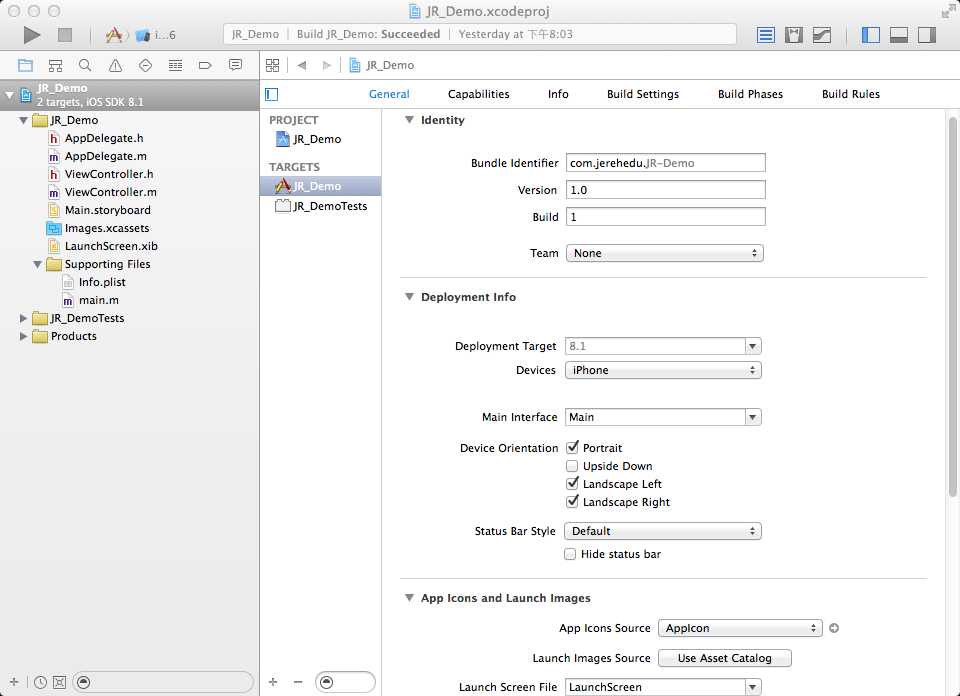Toggle the Navigator pane
The height and width of the screenshot is (696, 960).
(870, 35)
